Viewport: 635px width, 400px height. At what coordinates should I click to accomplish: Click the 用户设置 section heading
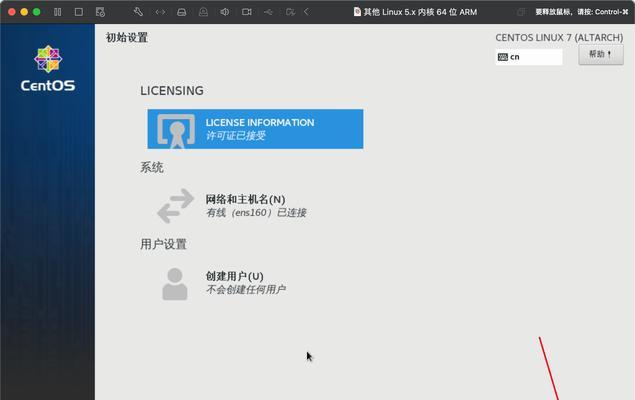(163, 244)
